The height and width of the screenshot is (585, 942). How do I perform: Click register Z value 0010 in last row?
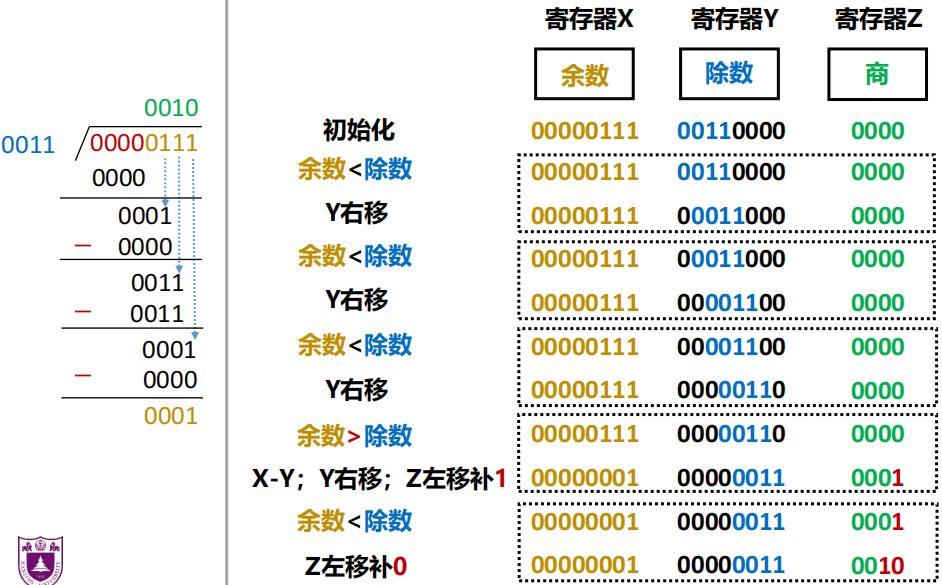(x=877, y=566)
